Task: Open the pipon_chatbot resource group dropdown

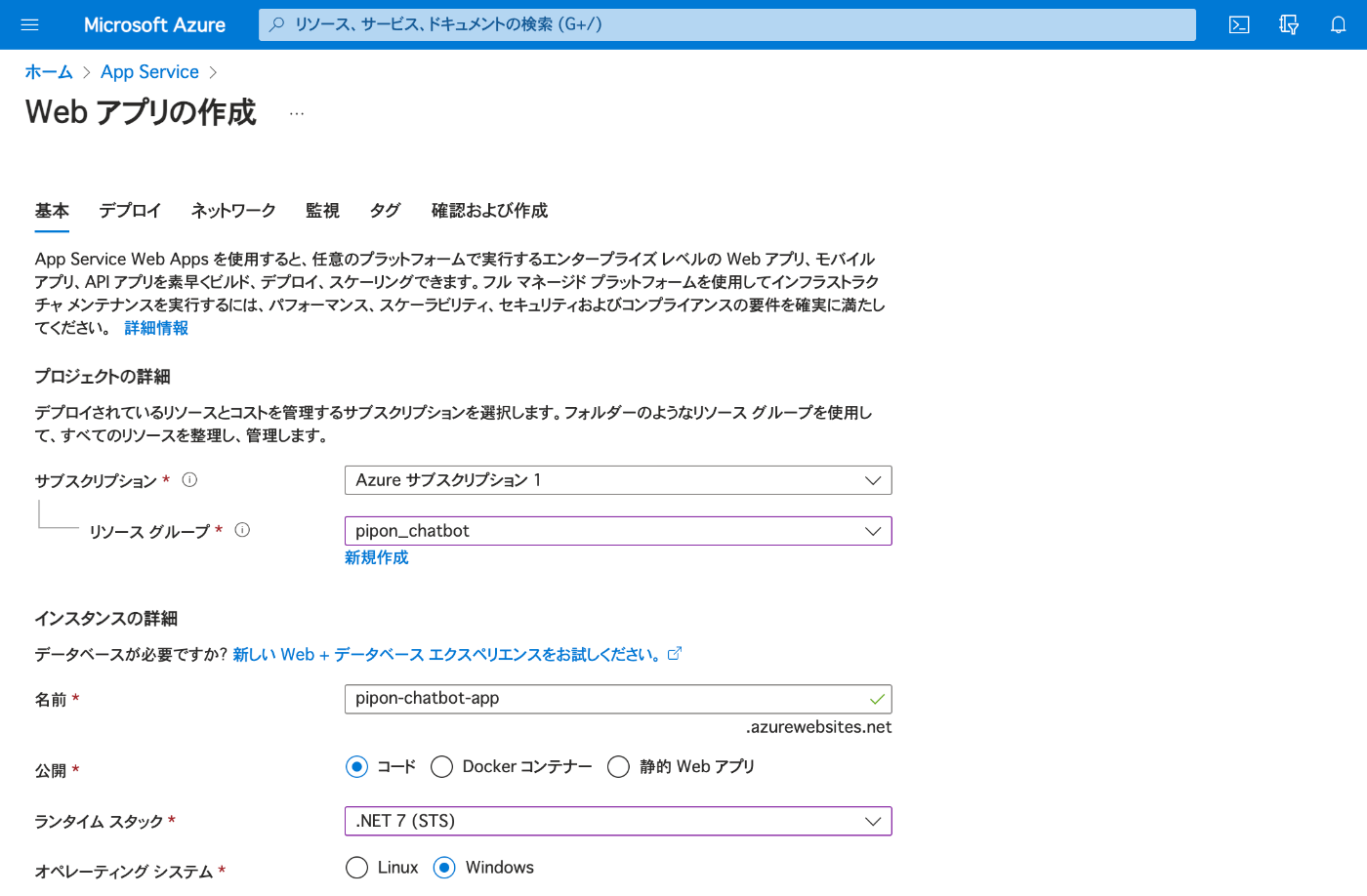Action: 618,531
